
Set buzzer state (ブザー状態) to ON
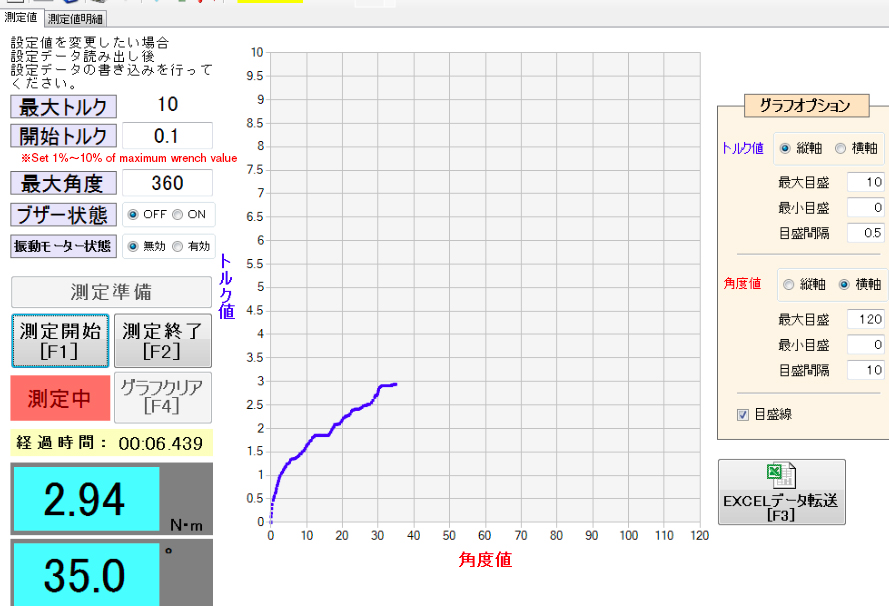pyautogui.click(x=177, y=214)
